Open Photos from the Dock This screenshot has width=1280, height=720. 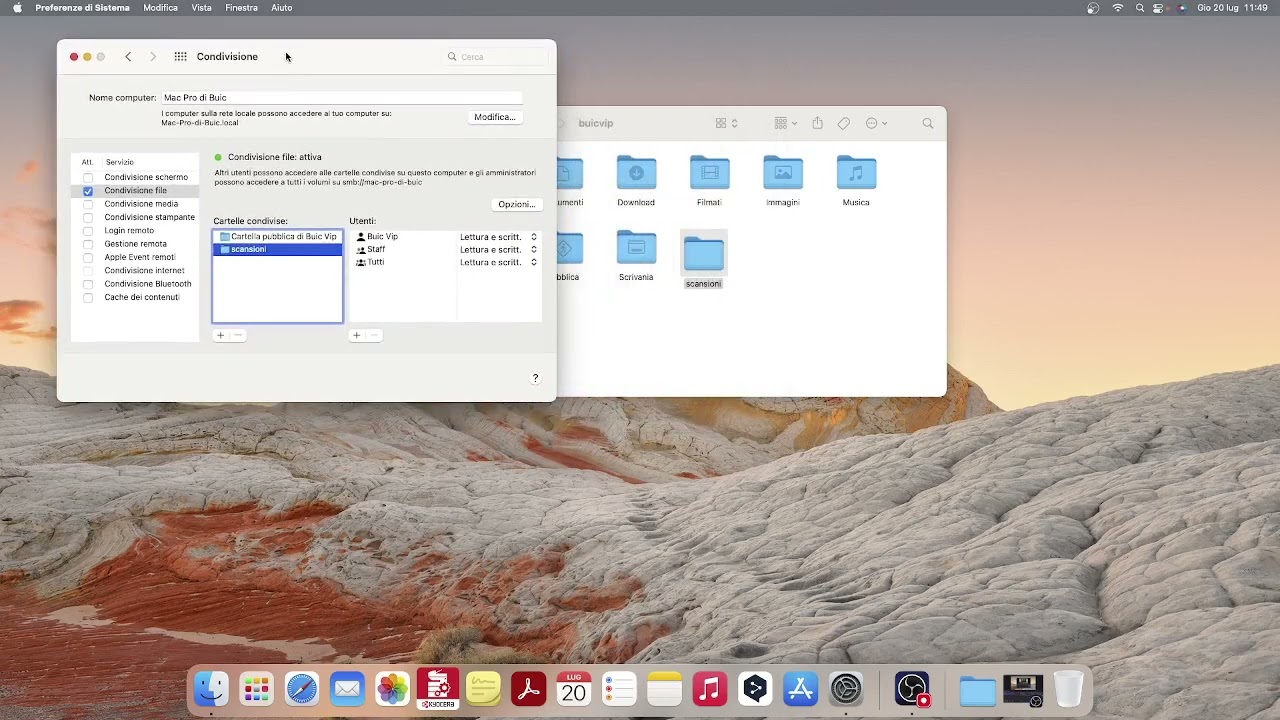coord(393,689)
